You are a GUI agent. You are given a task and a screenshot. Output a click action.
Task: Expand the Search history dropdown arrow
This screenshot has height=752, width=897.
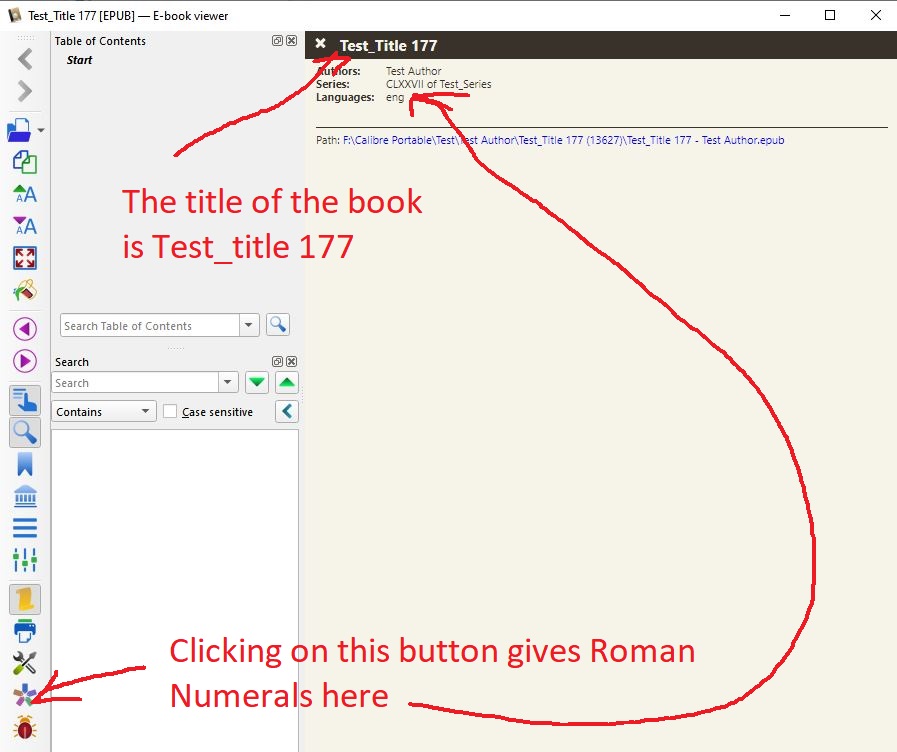228,382
